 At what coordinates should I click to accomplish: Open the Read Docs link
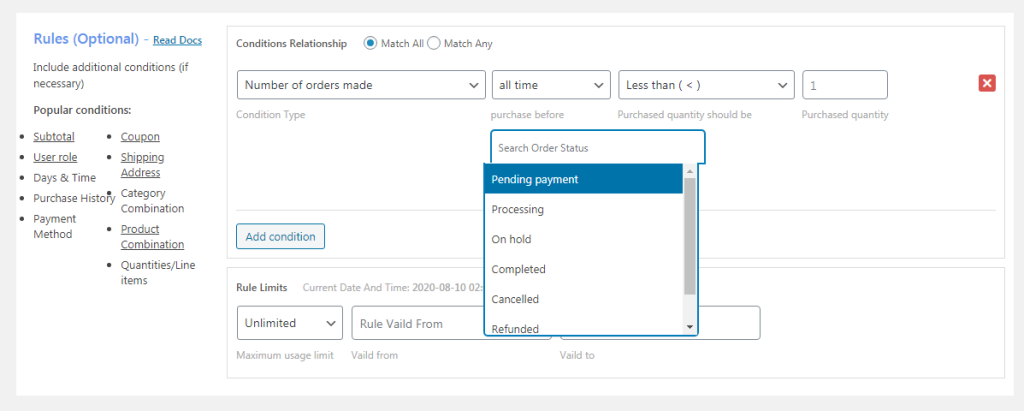tap(178, 40)
